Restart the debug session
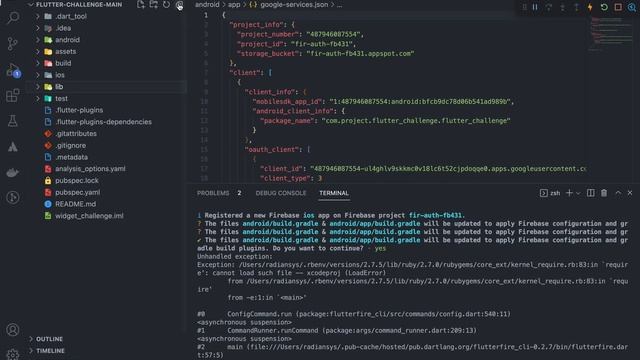The height and width of the screenshot is (360, 640). pyautogui.click(x=604, y=7)
